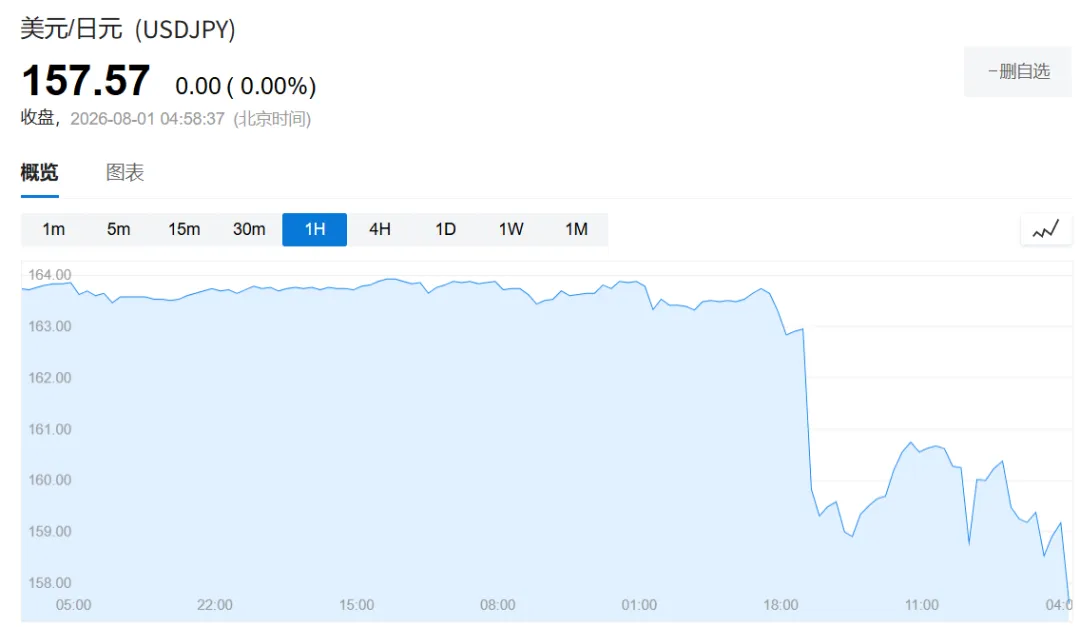Switch to the 15m interval
The height and width of the screenshot is (627, 1080).
184,229
